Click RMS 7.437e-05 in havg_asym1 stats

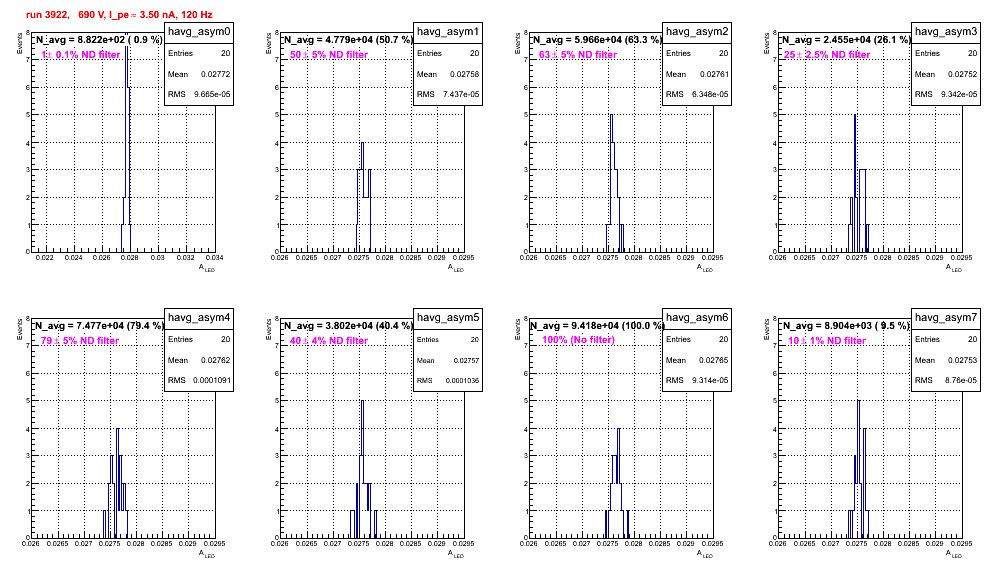[448, 95]
